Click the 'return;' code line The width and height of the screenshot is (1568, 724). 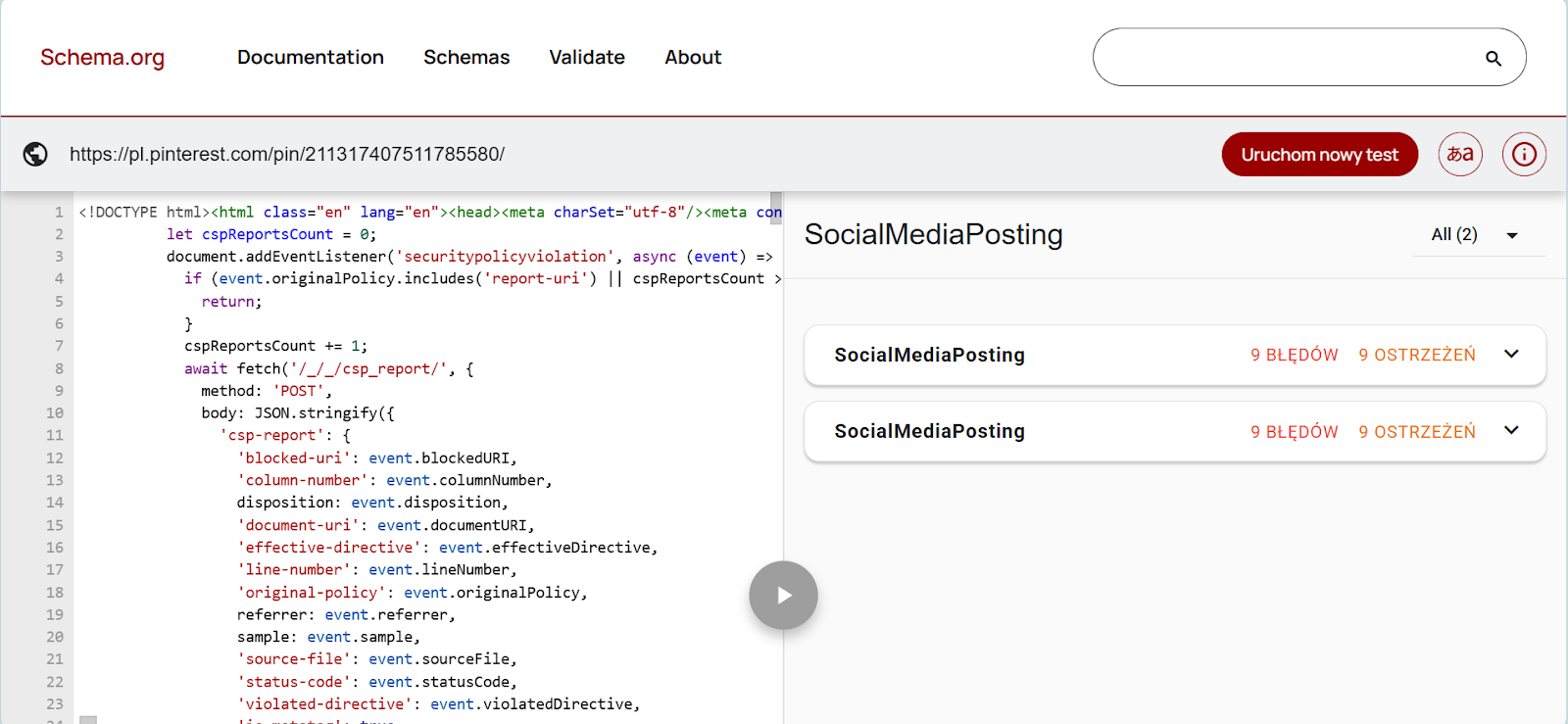coord(232,302)
